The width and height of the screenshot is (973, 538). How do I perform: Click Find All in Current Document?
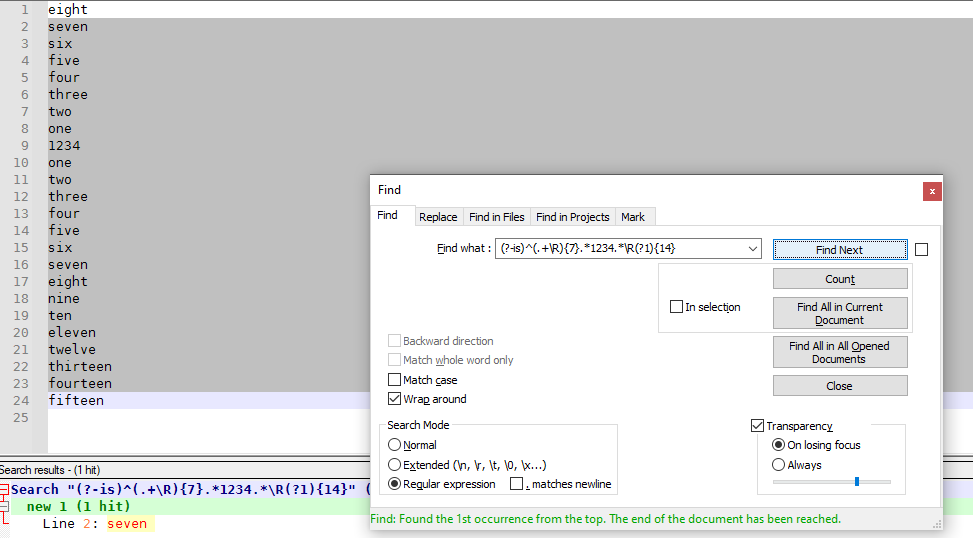pyautogui.click(x=840, y=313)
